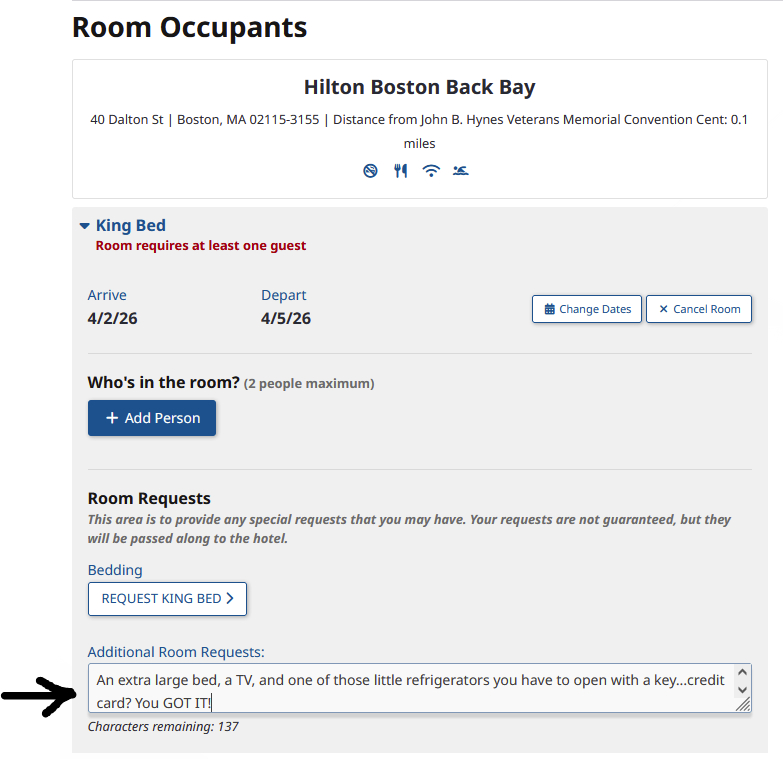This screenshot has height=759, width=783.
Task: Click the Additional Room Requests label
Action: (x=176, y=652)
